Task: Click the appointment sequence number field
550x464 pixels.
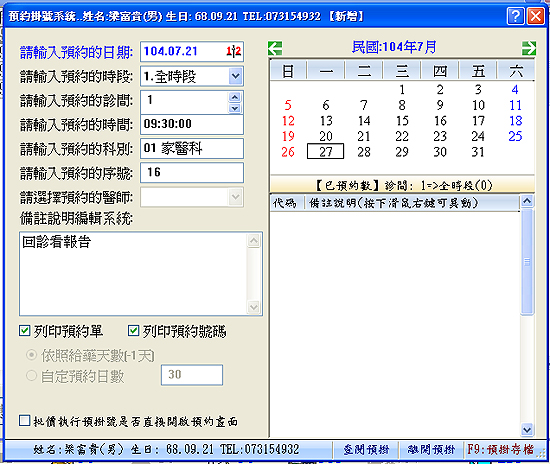Action: pos(192,173)
